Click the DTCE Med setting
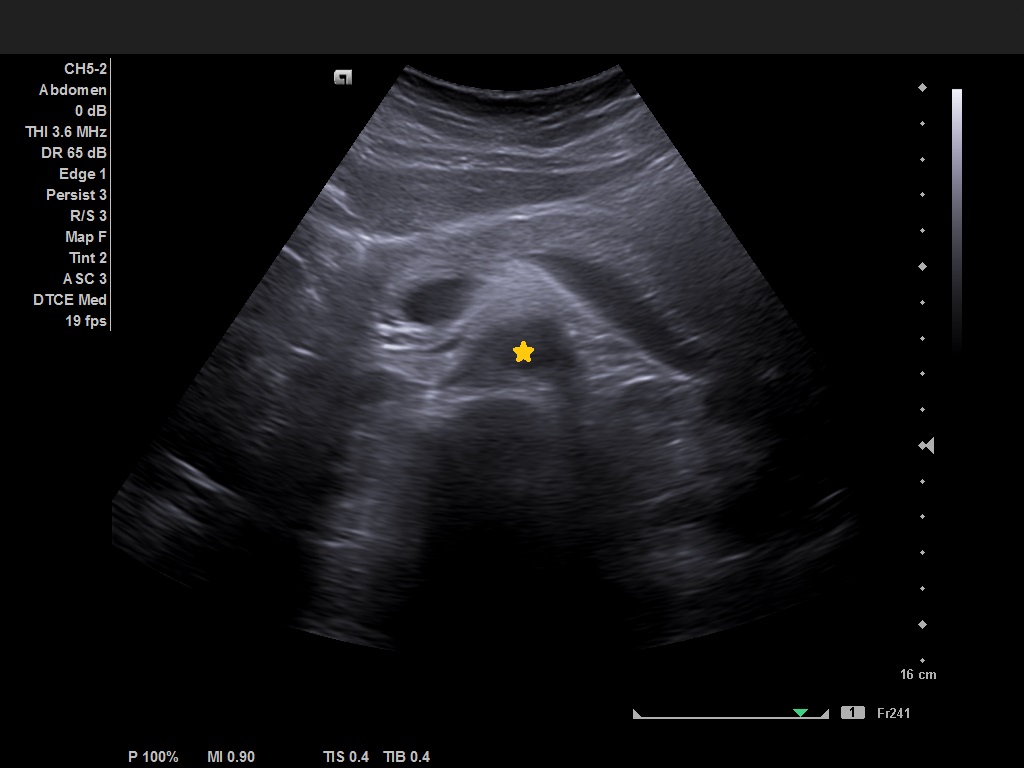 (70, 300)
